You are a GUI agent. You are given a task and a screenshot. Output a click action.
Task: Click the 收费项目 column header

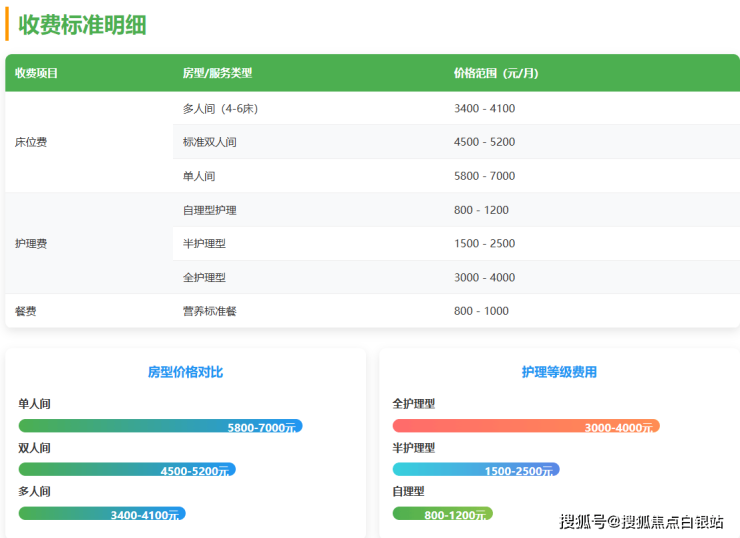click(x=37, y=73)
